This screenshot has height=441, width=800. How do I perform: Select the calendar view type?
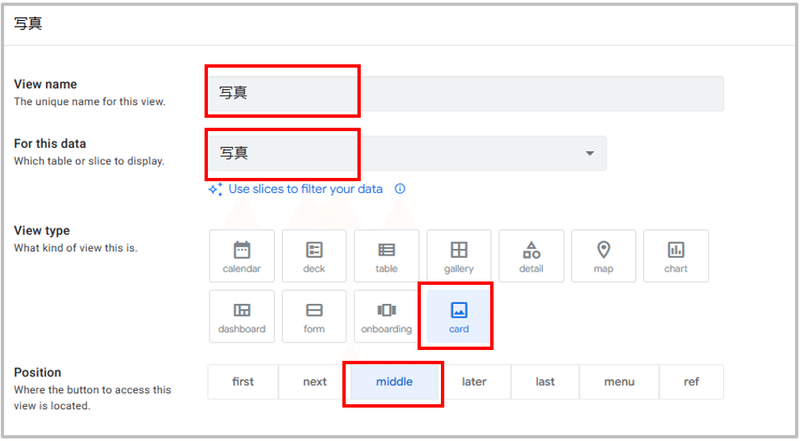(x=242, y=256)
